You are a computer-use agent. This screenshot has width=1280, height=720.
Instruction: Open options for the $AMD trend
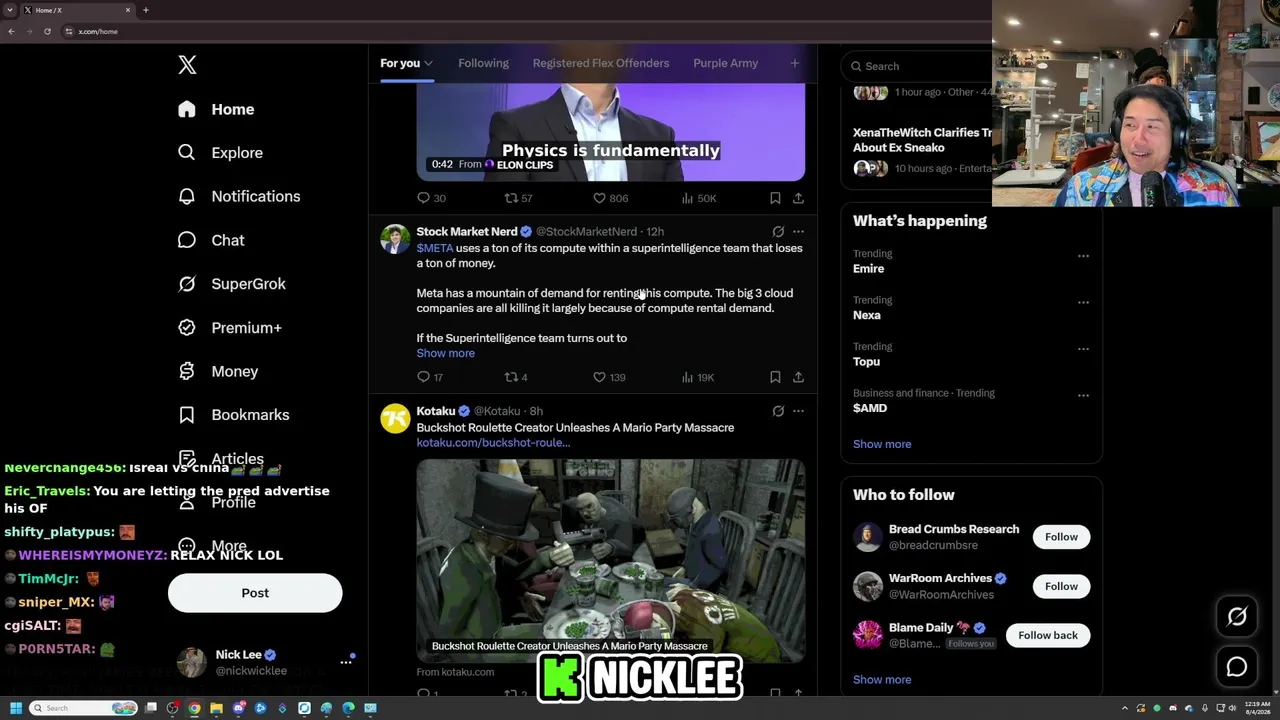click(x=1083, y=395)
